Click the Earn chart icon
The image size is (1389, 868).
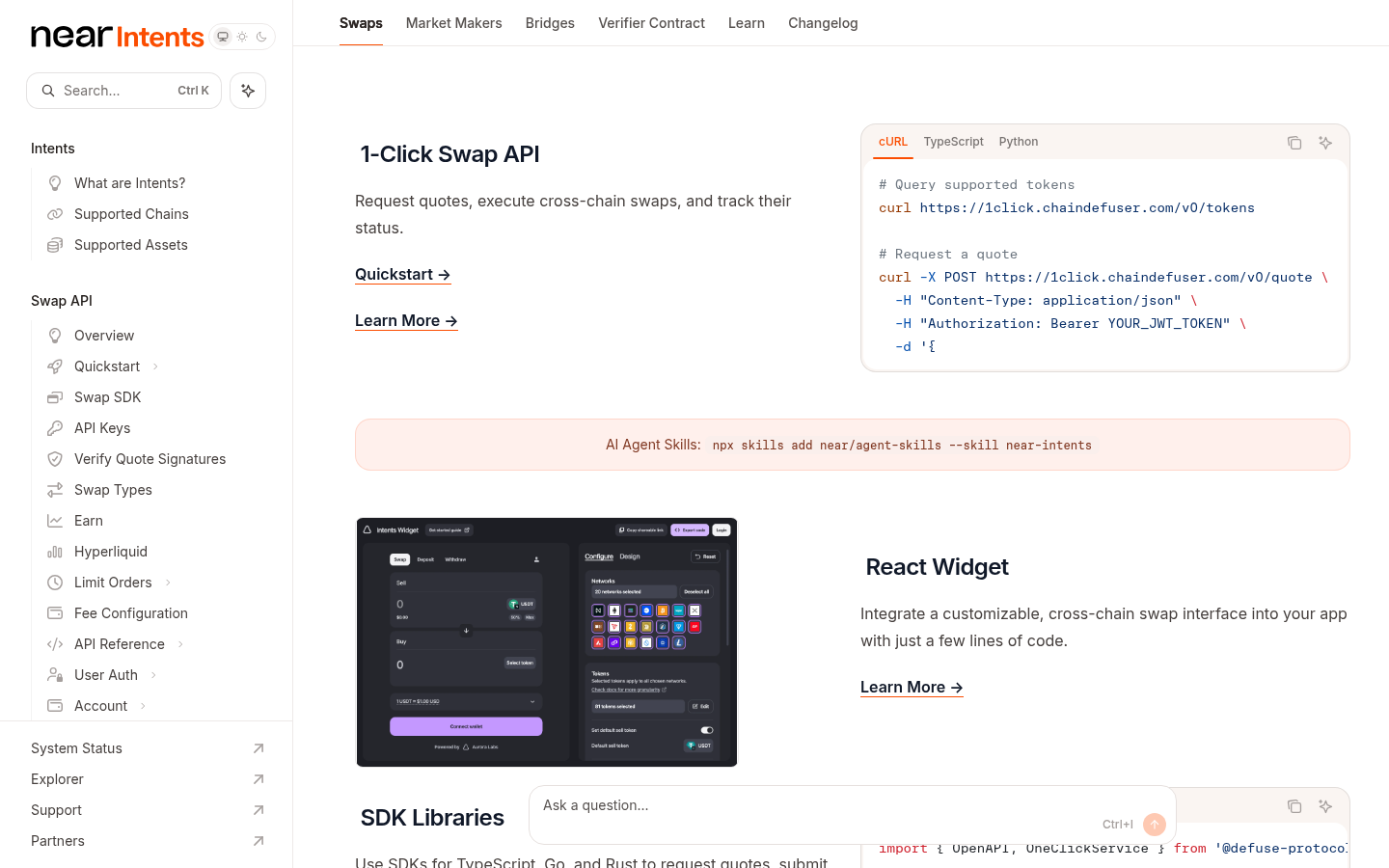[55, 521]
